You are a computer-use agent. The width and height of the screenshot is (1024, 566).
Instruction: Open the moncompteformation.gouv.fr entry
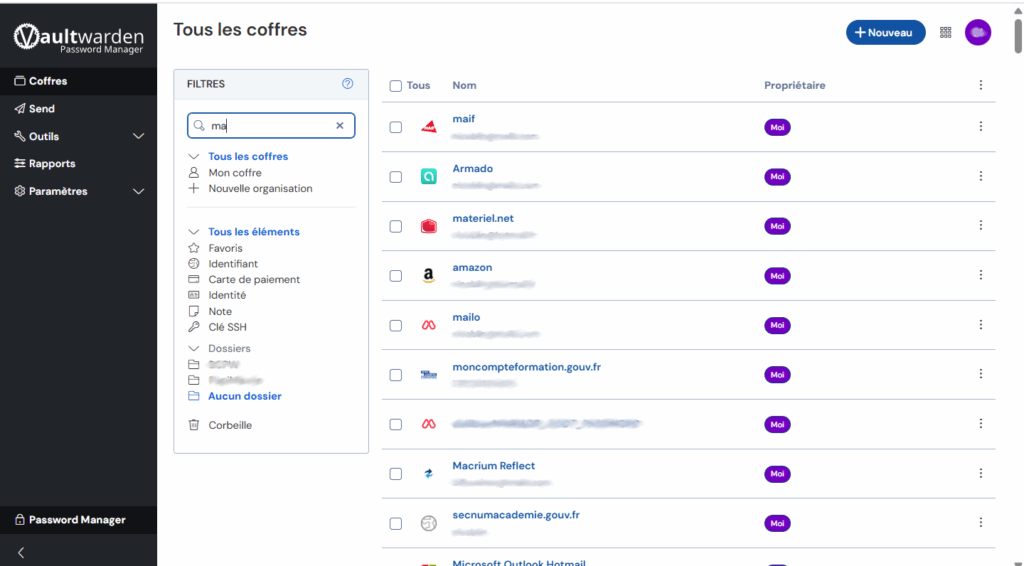click(526, 367)
